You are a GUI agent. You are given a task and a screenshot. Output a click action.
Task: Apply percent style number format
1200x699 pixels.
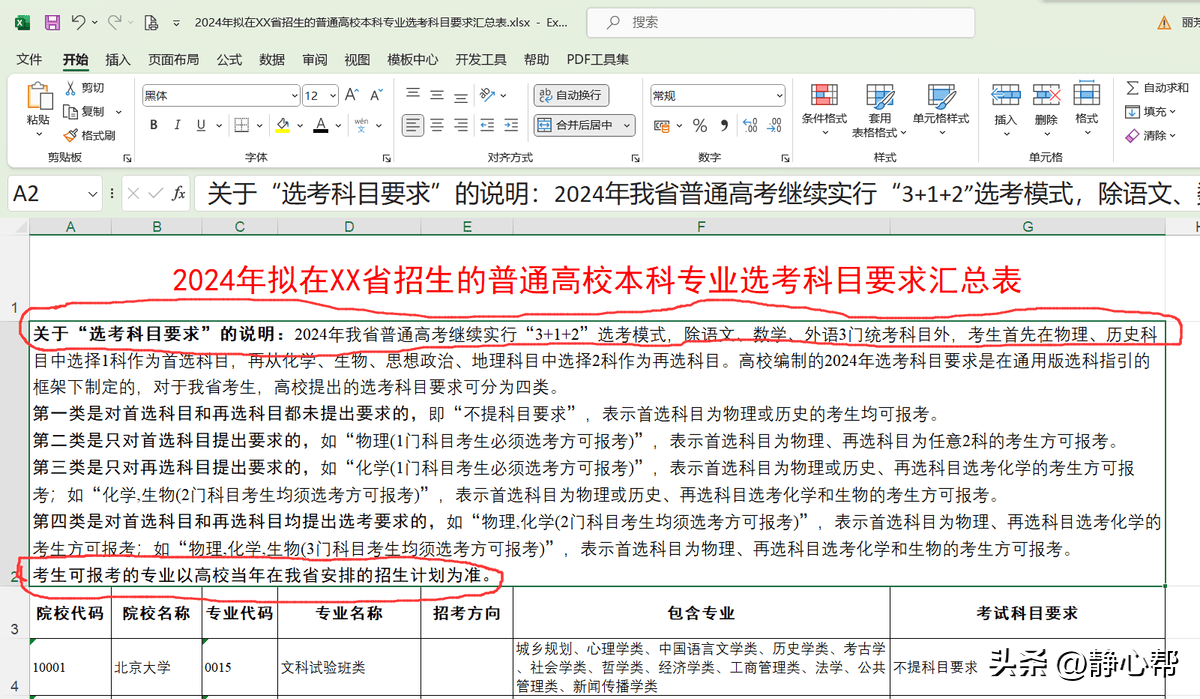[x=700, y=125]
